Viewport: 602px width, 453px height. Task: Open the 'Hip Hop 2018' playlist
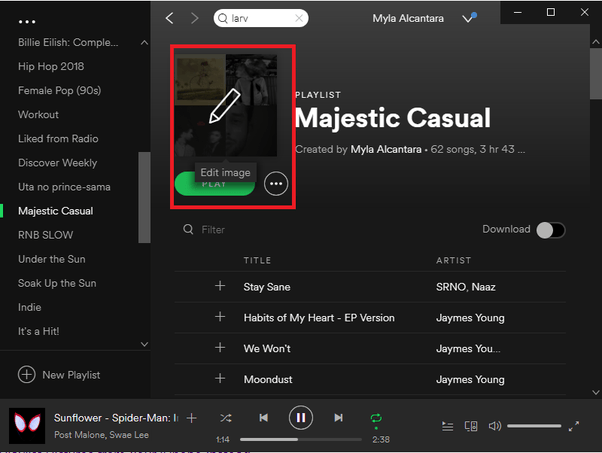pos(51,66)
